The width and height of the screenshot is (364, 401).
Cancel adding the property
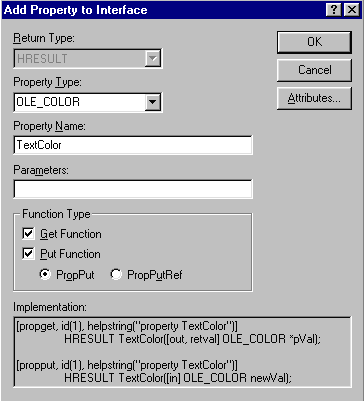[314, 70]
